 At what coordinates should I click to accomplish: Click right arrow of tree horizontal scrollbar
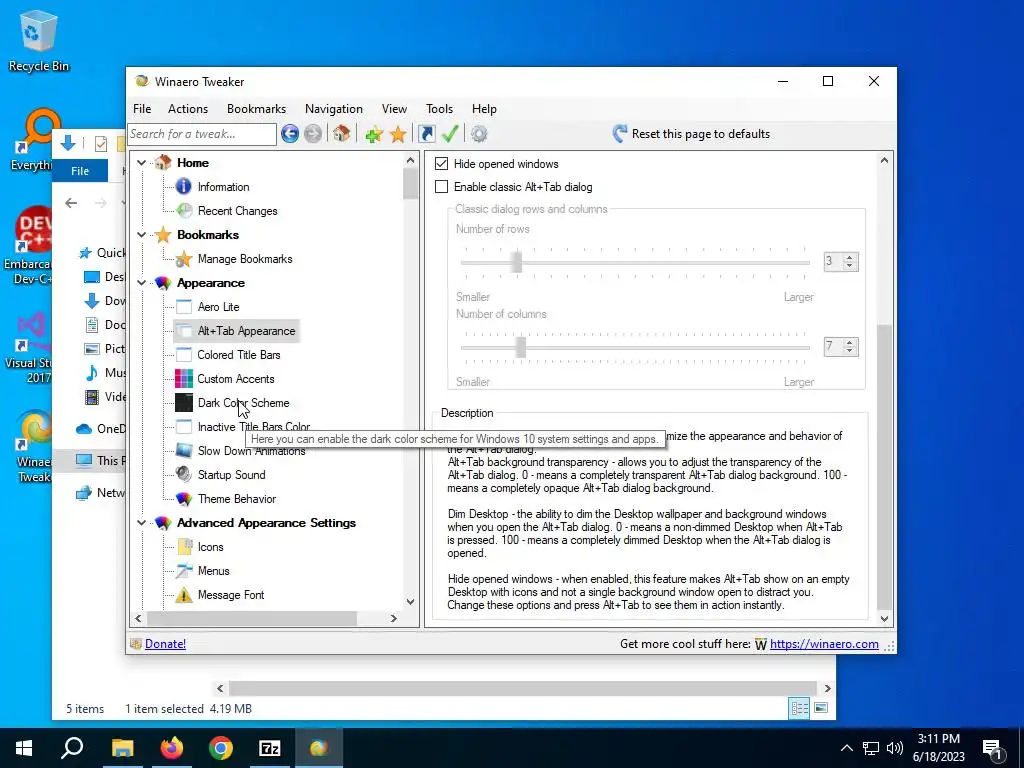(x=393, y=618)
